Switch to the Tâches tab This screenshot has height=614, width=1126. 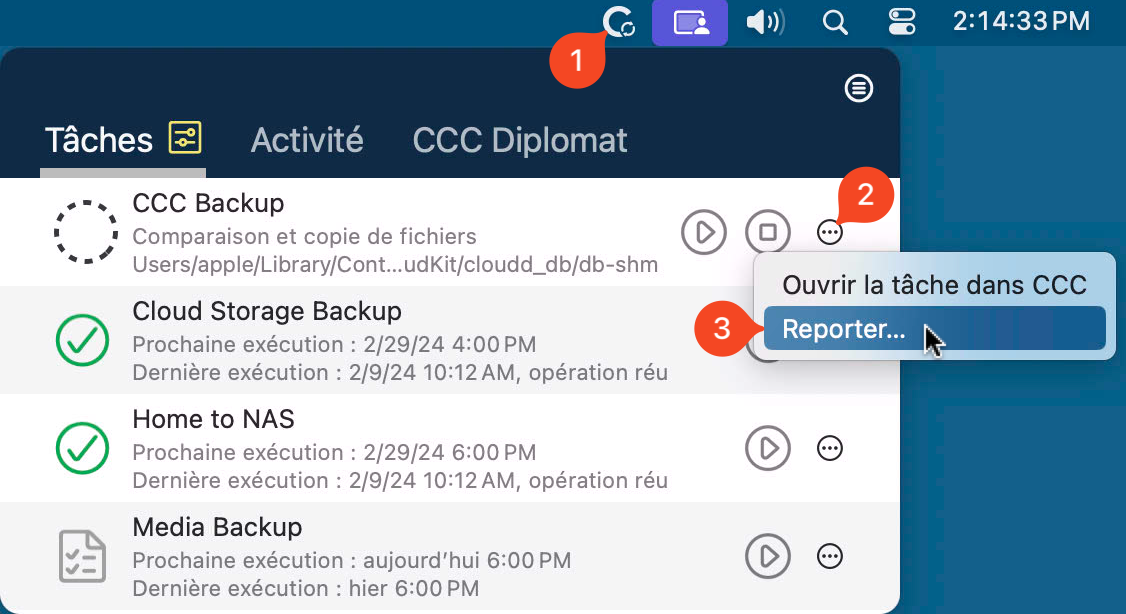(99, 139)
